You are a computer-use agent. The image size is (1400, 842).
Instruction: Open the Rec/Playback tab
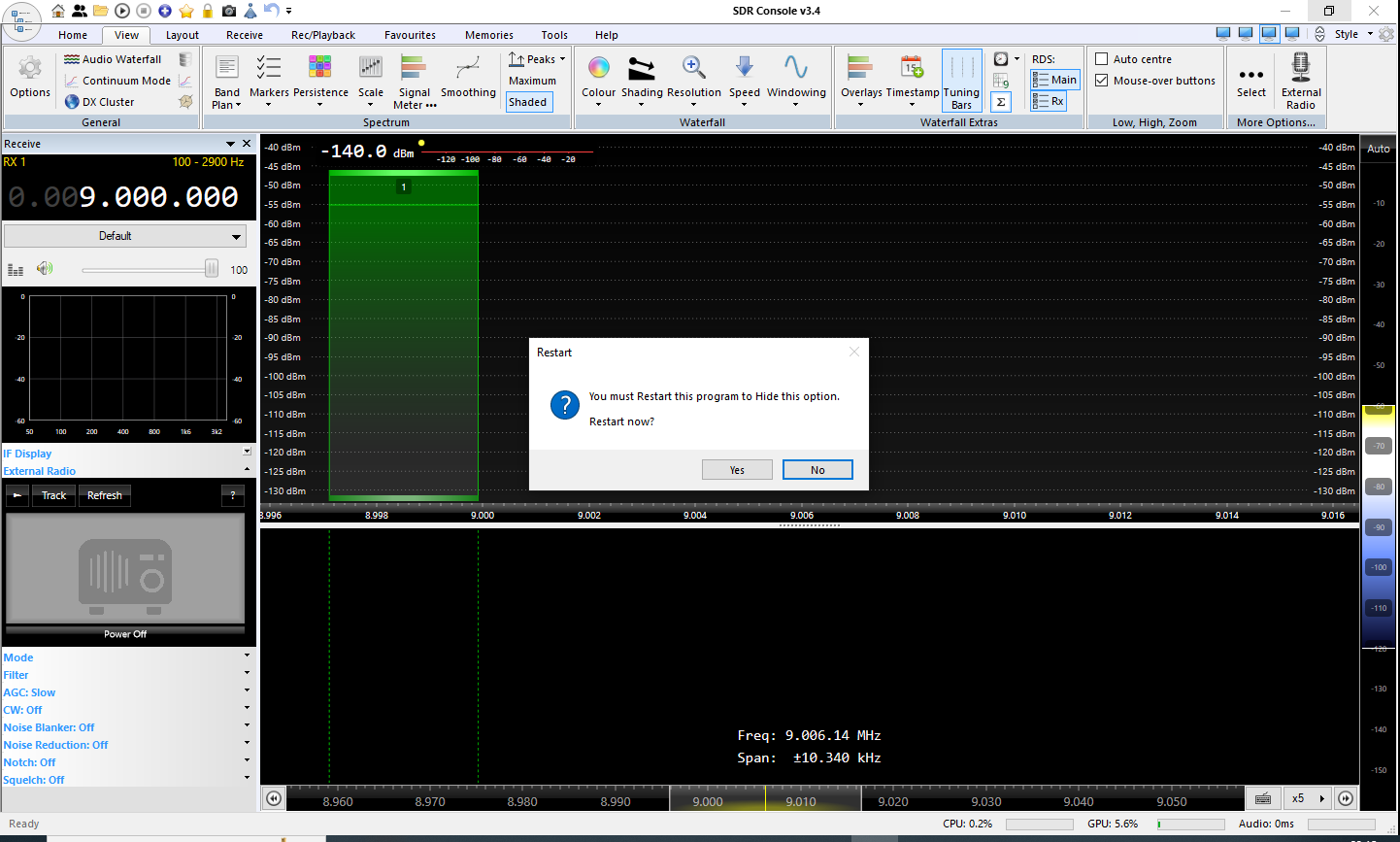coord(322,35)
